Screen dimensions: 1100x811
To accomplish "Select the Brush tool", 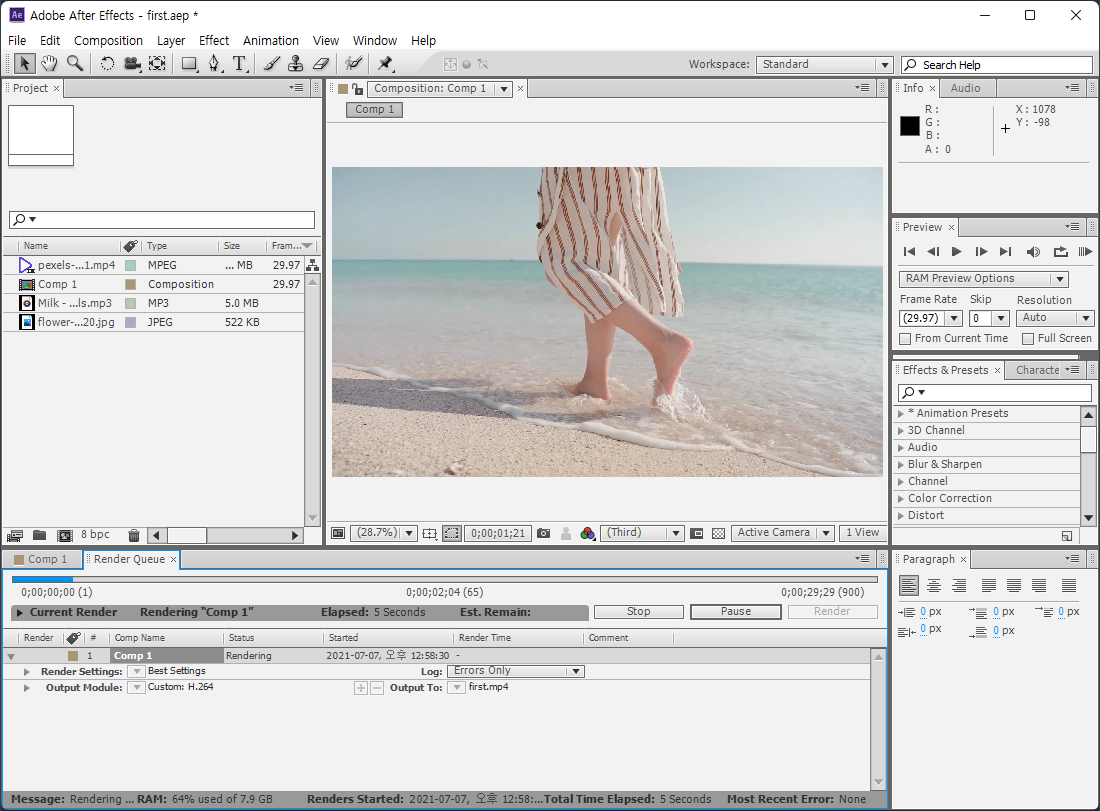I will [x=271, y=64].
